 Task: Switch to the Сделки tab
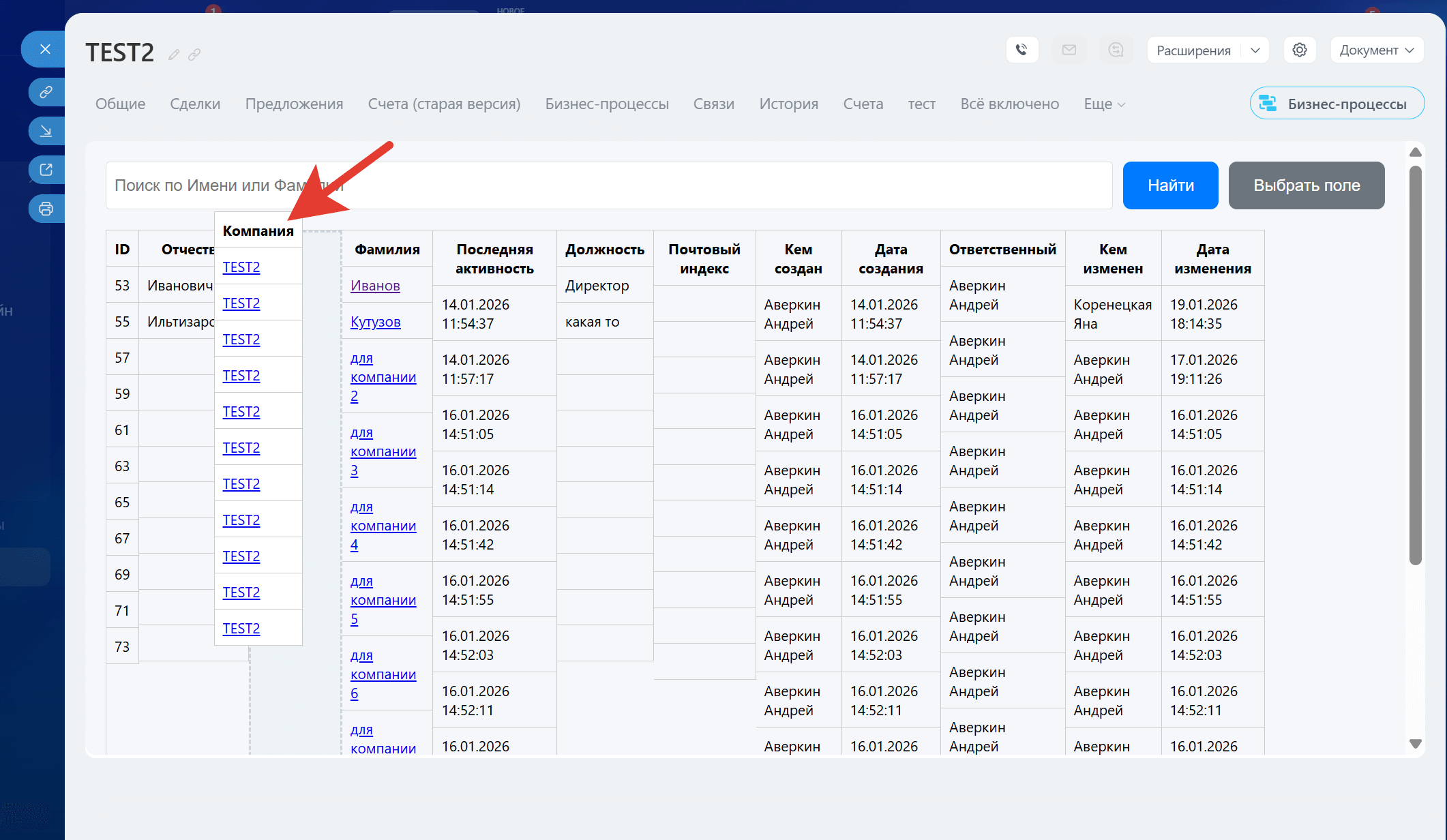tap(195, 104)
